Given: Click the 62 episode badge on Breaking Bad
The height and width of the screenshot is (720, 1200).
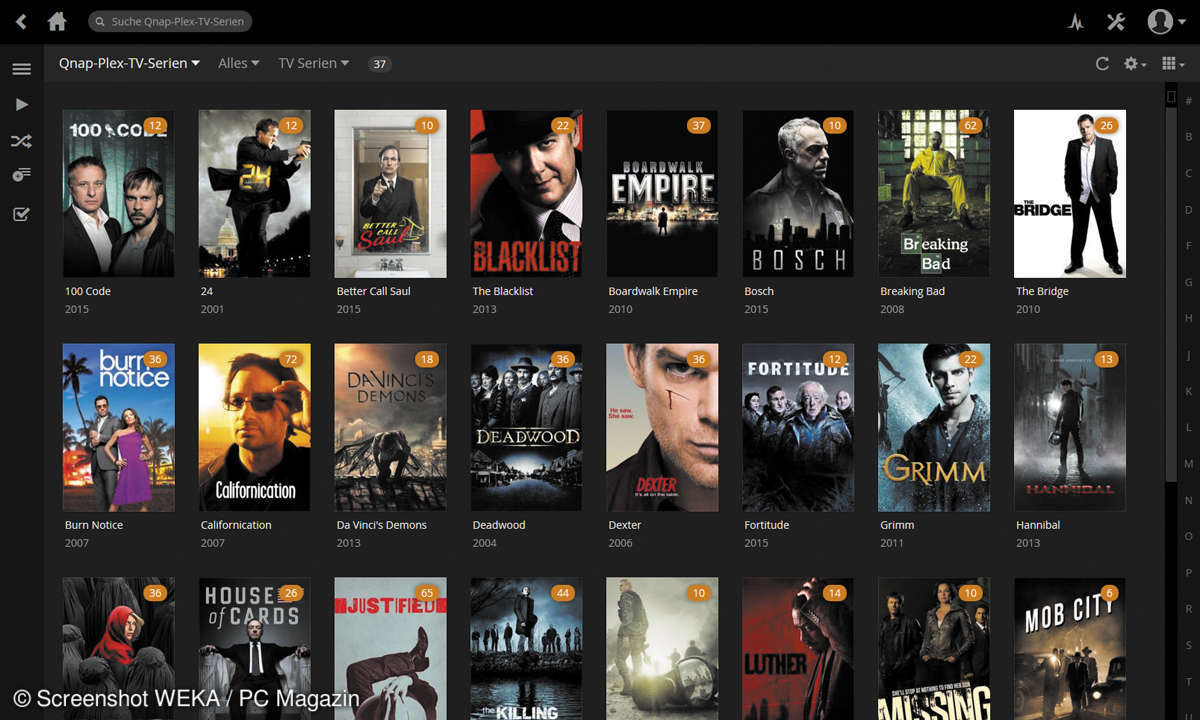Looking at the screenshot, I should (x=969, y=126).
